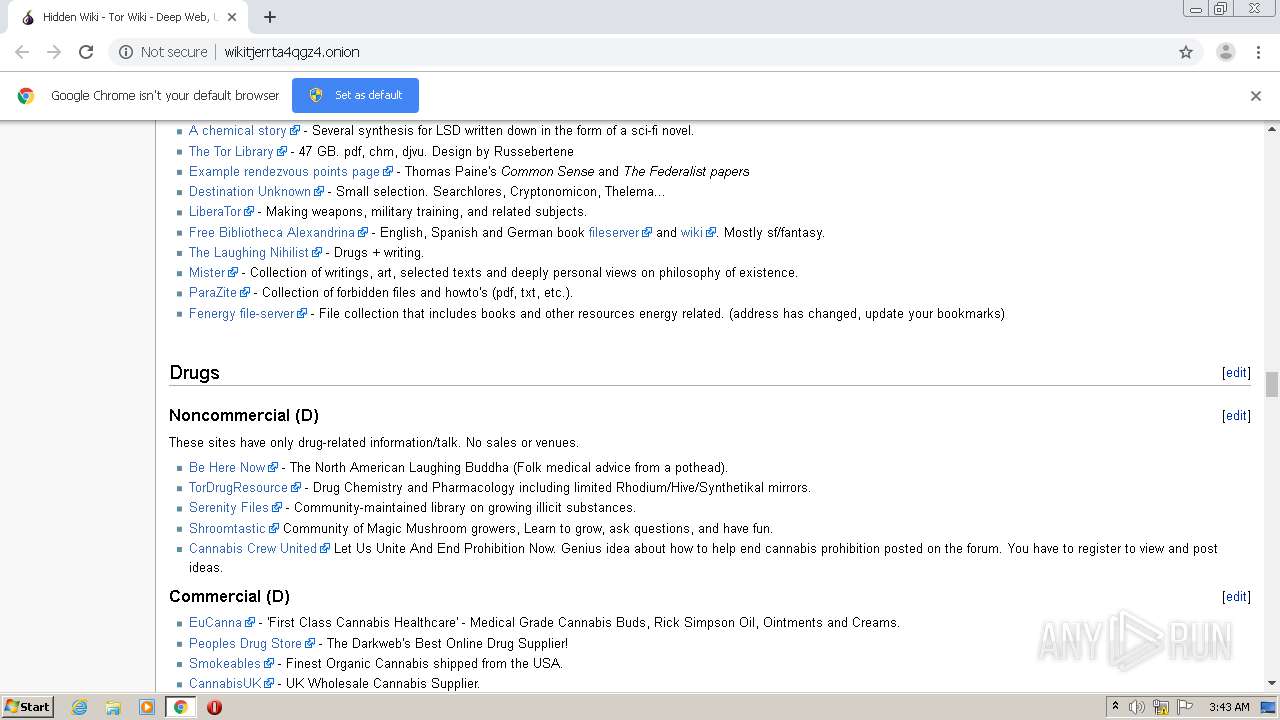The image size is (1280, 720).
Task: Open the Not secure site info icon
Action: pyautogui.click(x=126, y=52)
